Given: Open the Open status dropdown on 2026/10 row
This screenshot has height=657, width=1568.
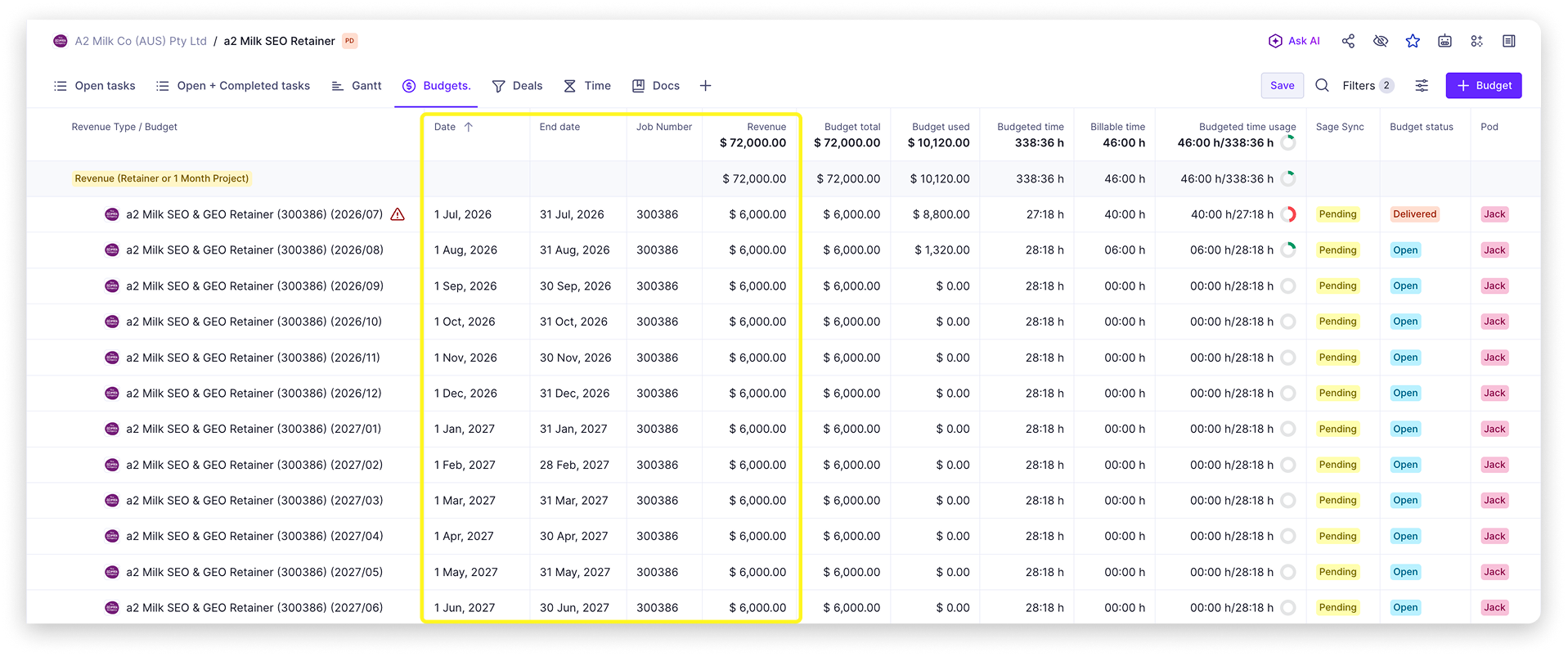Looking at the screenshot, I should 1405,322.
